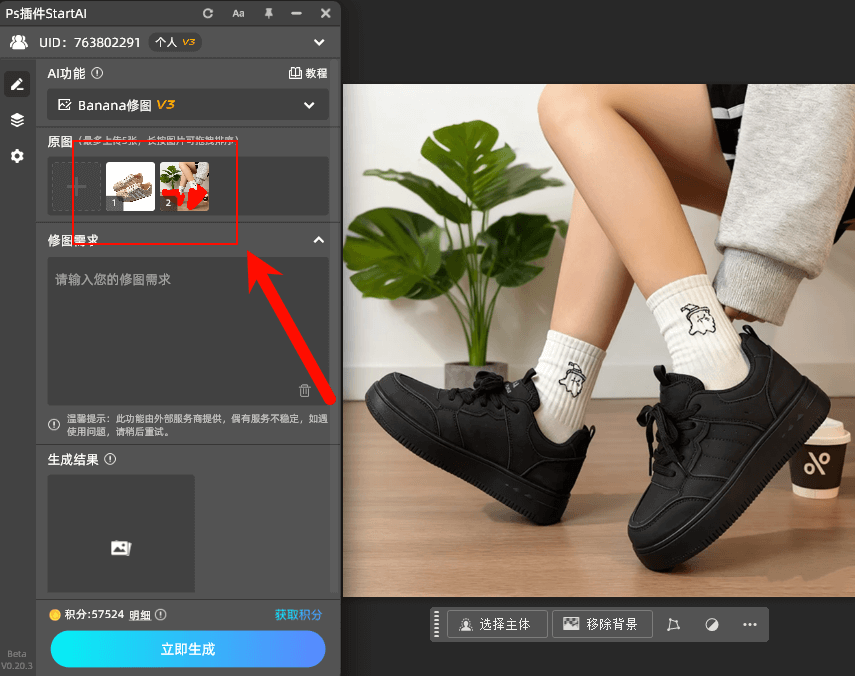
Task: Collapse the 修图需求 section
Action: pyautogui.click(x=318, y=240)
